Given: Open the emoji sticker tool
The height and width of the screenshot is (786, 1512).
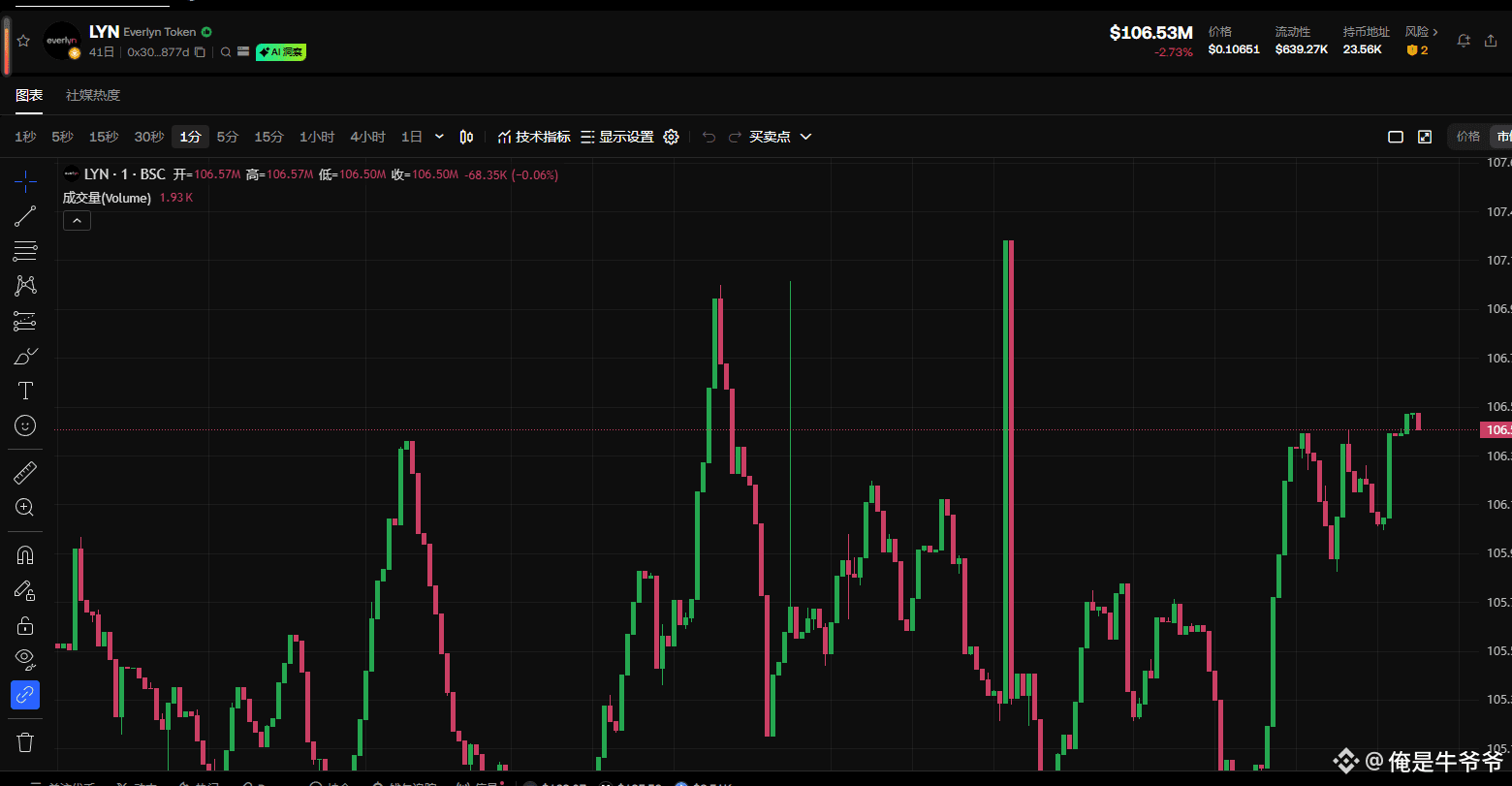Looking at the screenshot, I should point(24,425).
